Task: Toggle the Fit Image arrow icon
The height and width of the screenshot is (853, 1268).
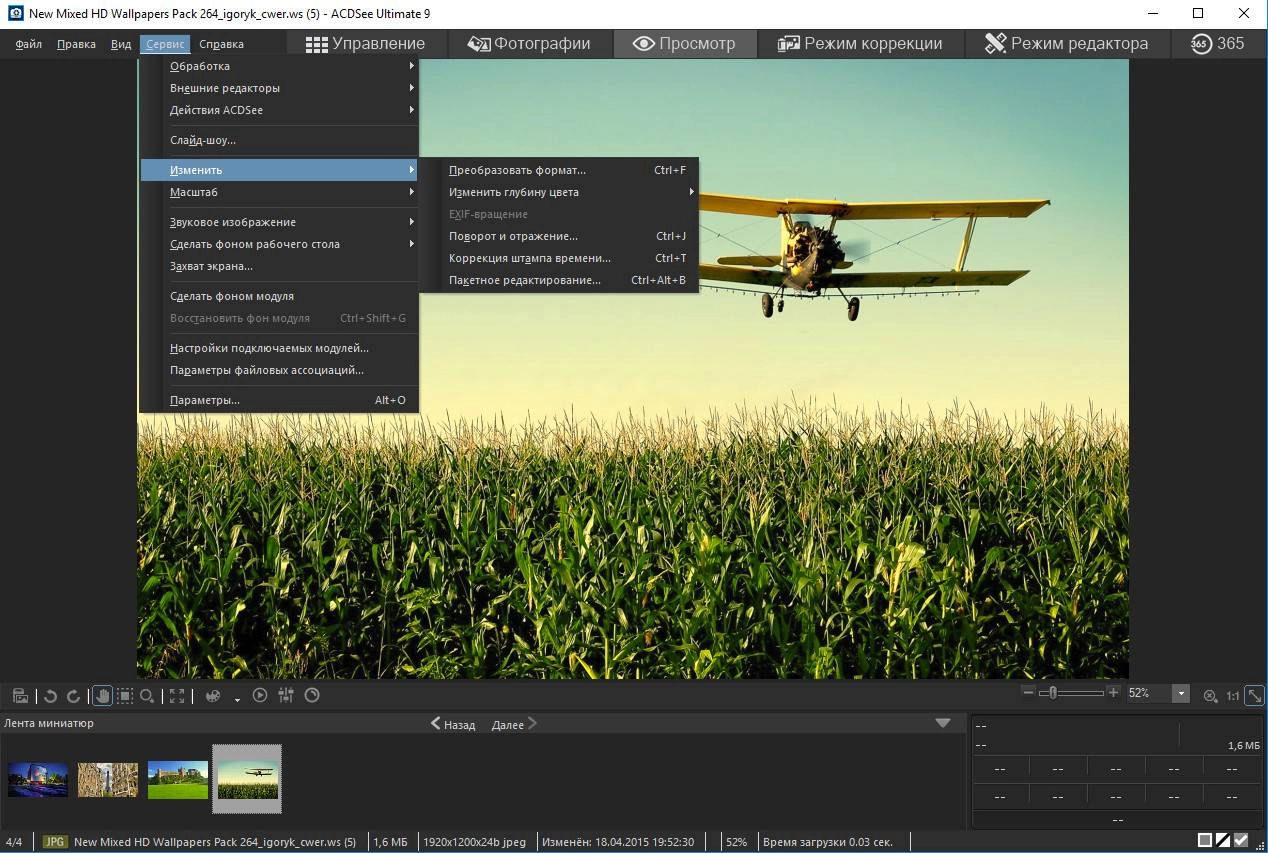Action: (1254, 695)
